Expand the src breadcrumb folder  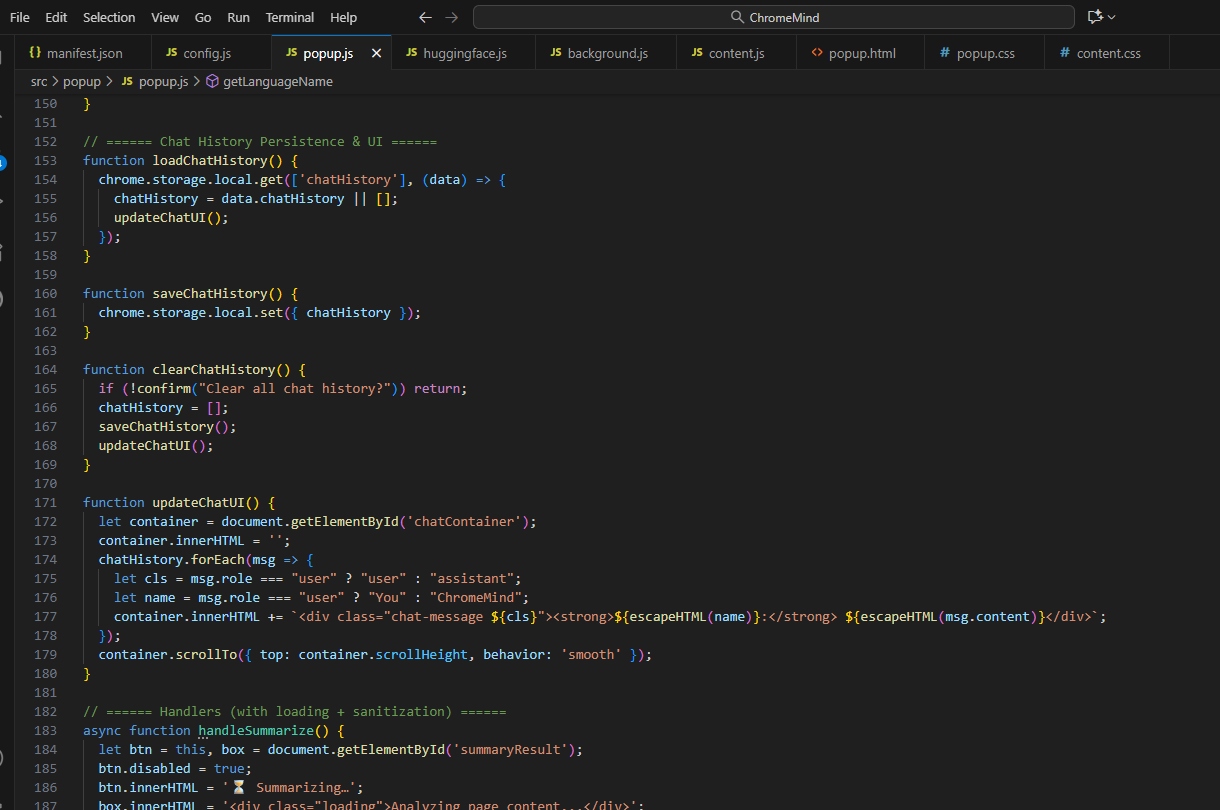pyautogui.click(x=39, y=81)
